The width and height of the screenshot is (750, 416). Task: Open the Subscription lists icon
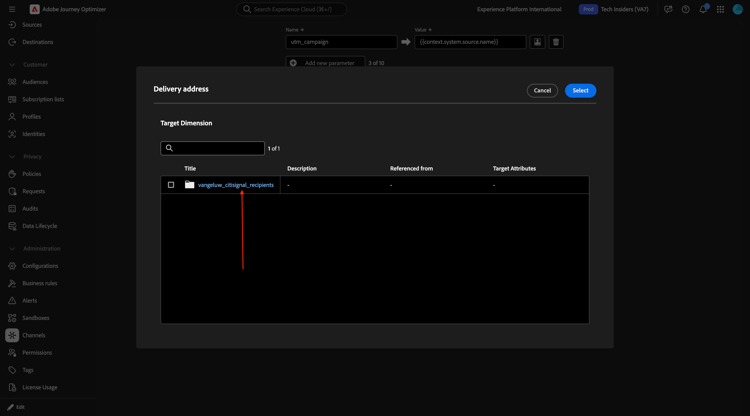(x=12, y=99)
